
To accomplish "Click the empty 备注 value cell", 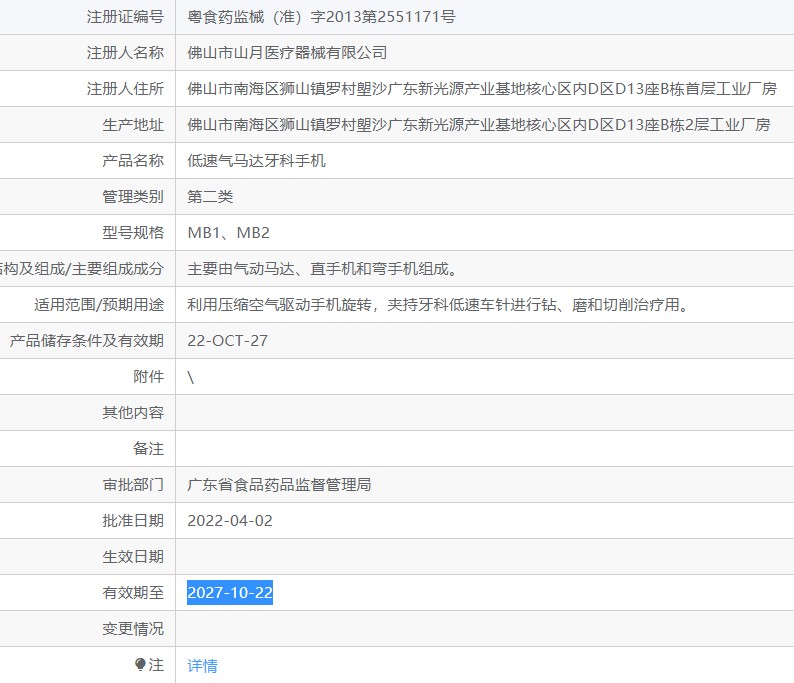I will coord(485,449).
